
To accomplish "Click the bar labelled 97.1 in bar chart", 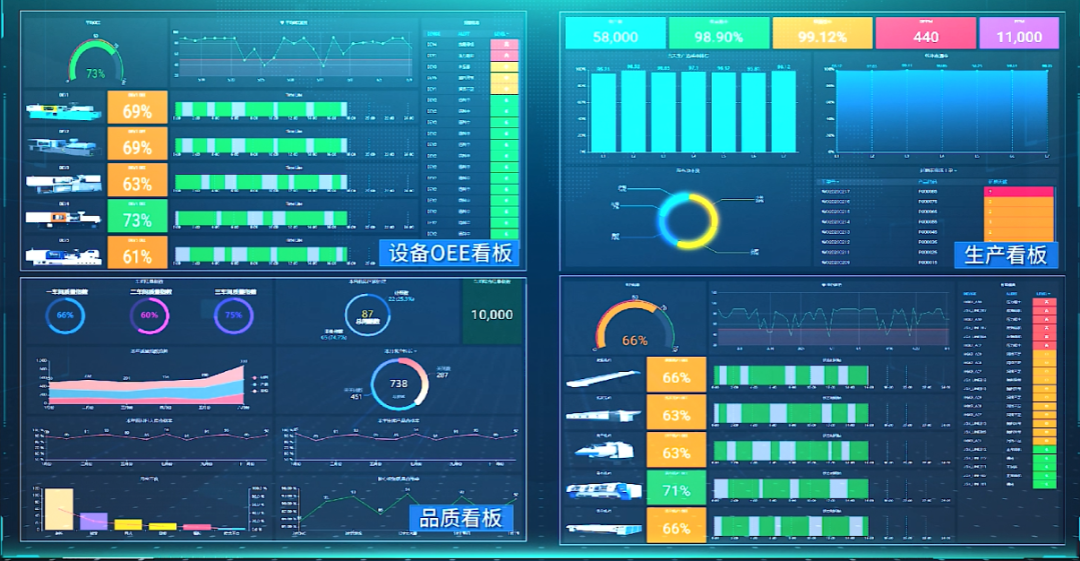I will click(x=693, y=112).
